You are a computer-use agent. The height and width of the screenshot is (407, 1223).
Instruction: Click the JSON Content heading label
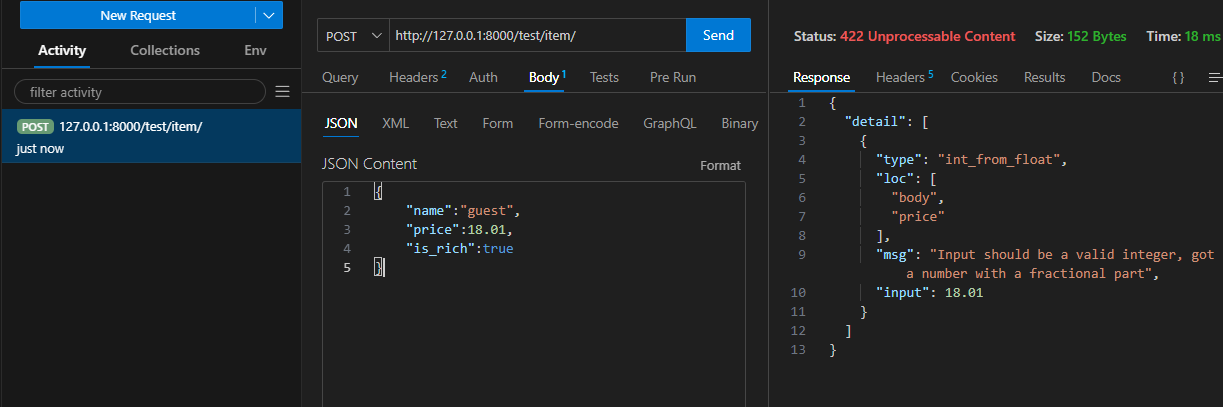point(370,164)
